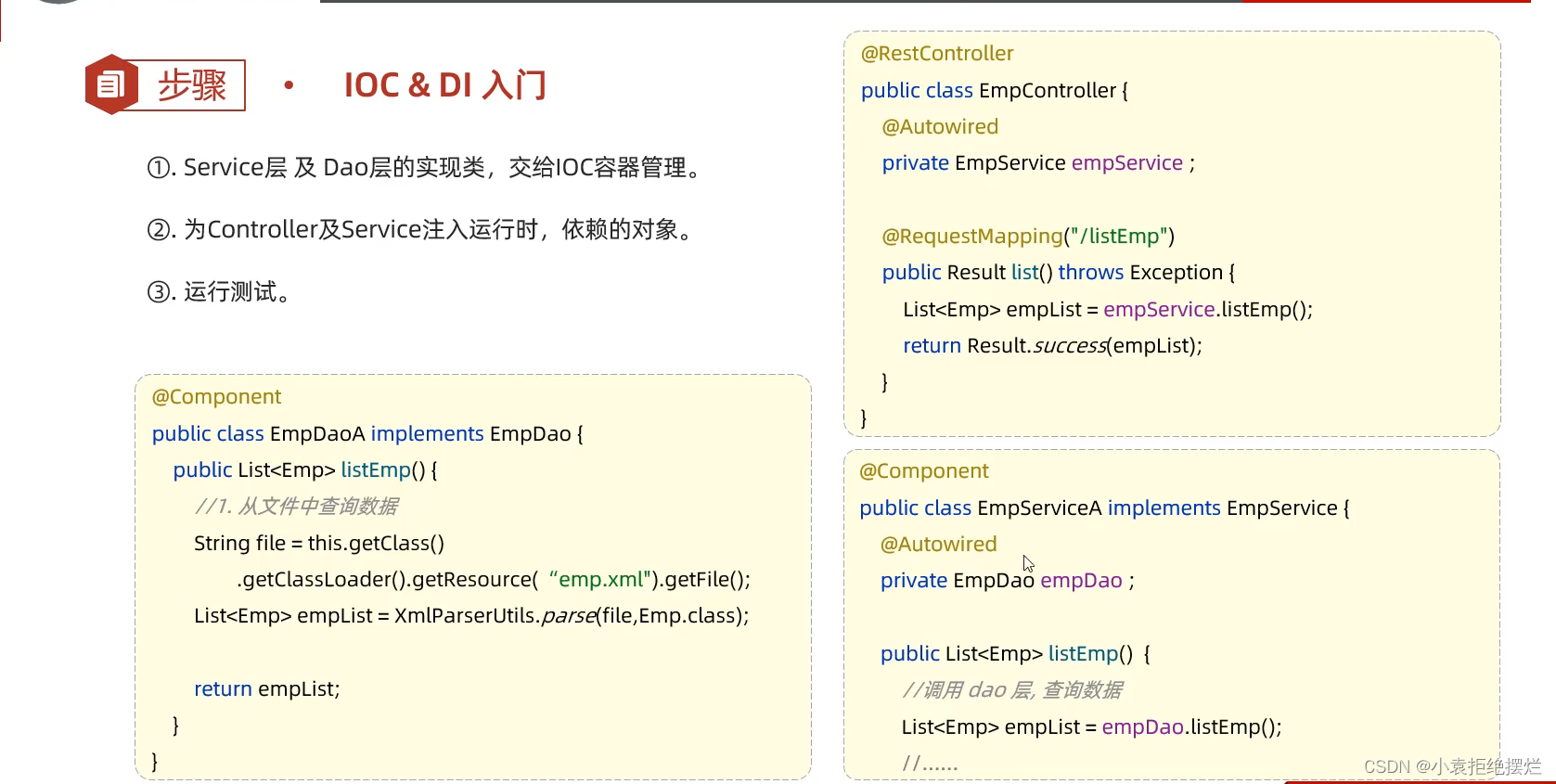1556x784 pixels.
Task: Click return empList; in EmpDaoA
Action: coord(267,689)
